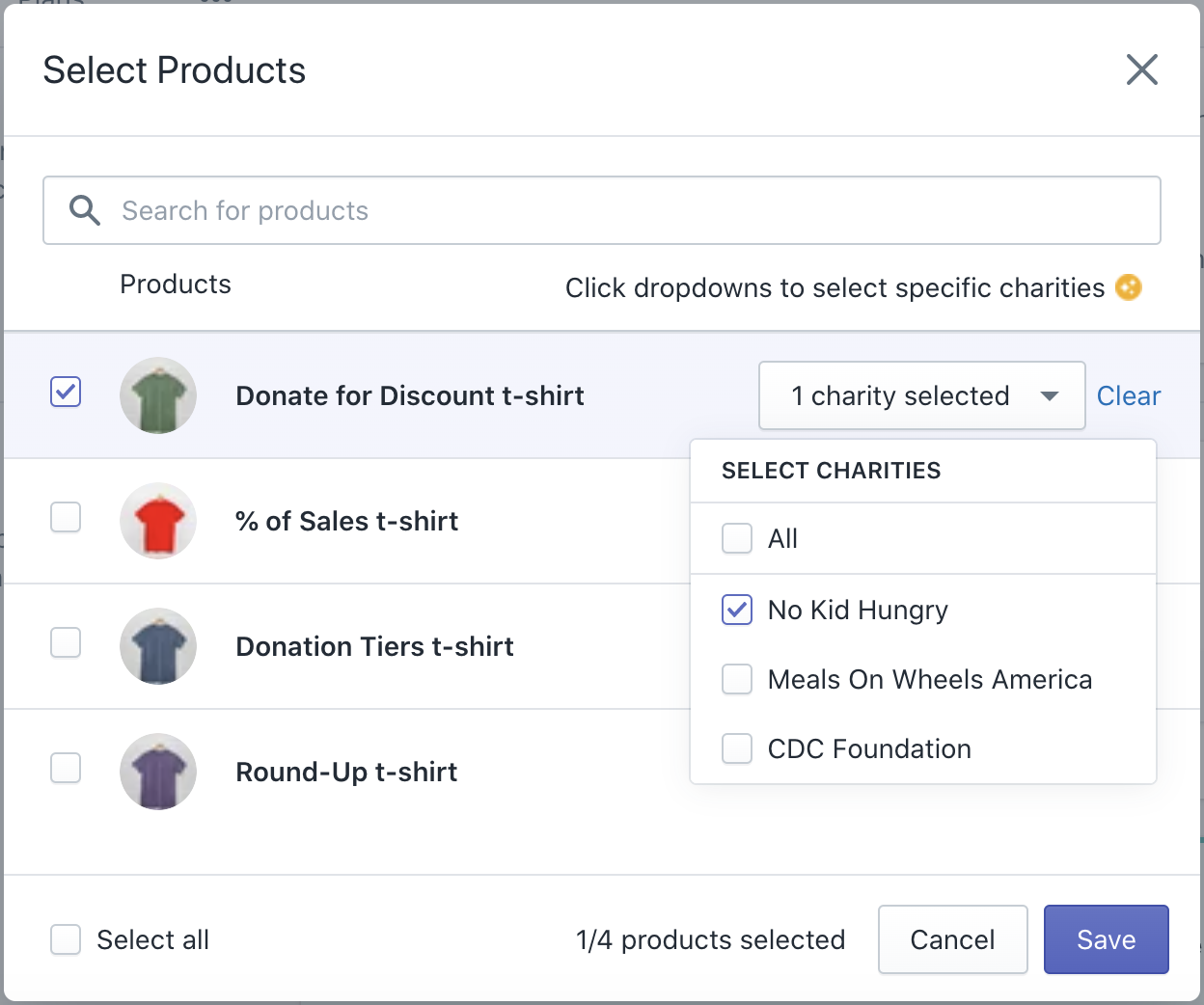Click the Save button

pyautogui.click(x=1106, y=939)
